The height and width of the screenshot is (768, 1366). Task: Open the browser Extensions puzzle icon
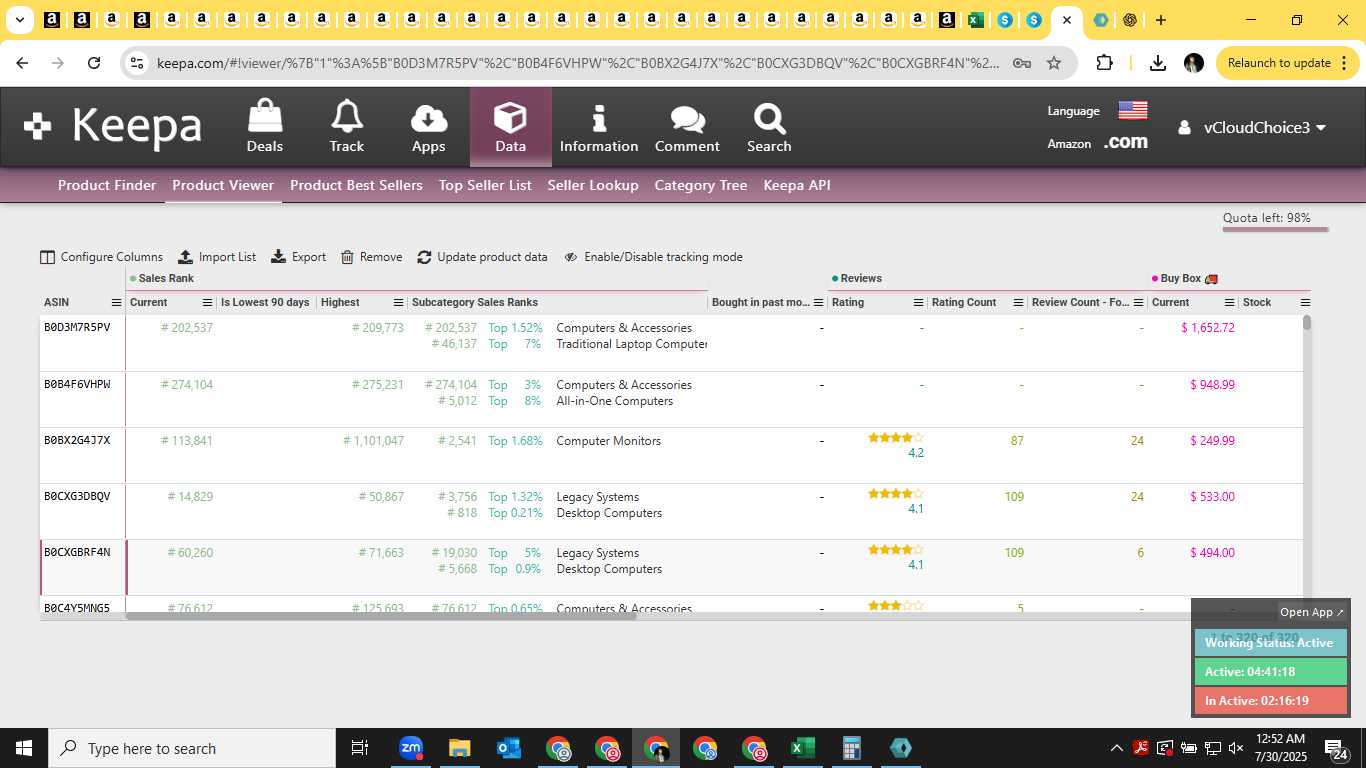tap(1104, 63)
